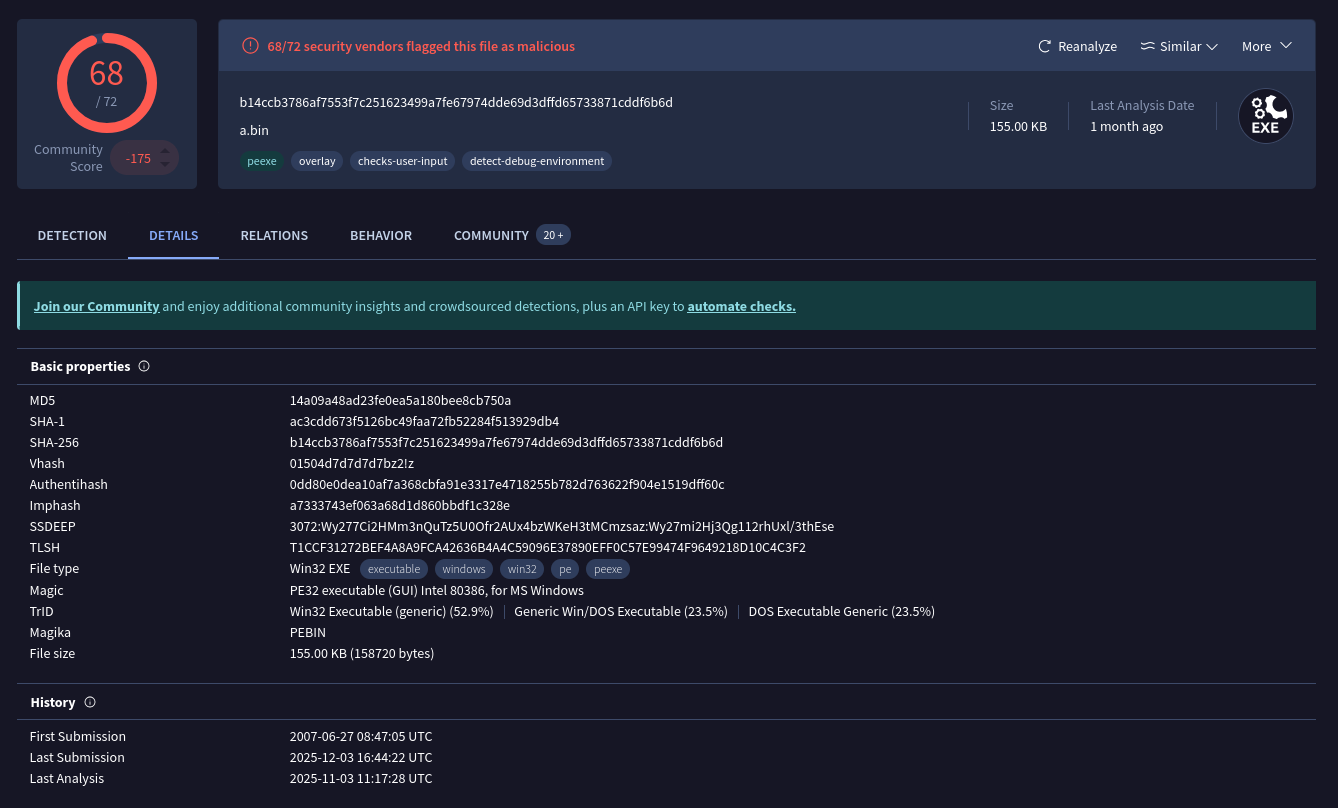
Task: Open the automate checks link
Action: click(x=741, y=306)
